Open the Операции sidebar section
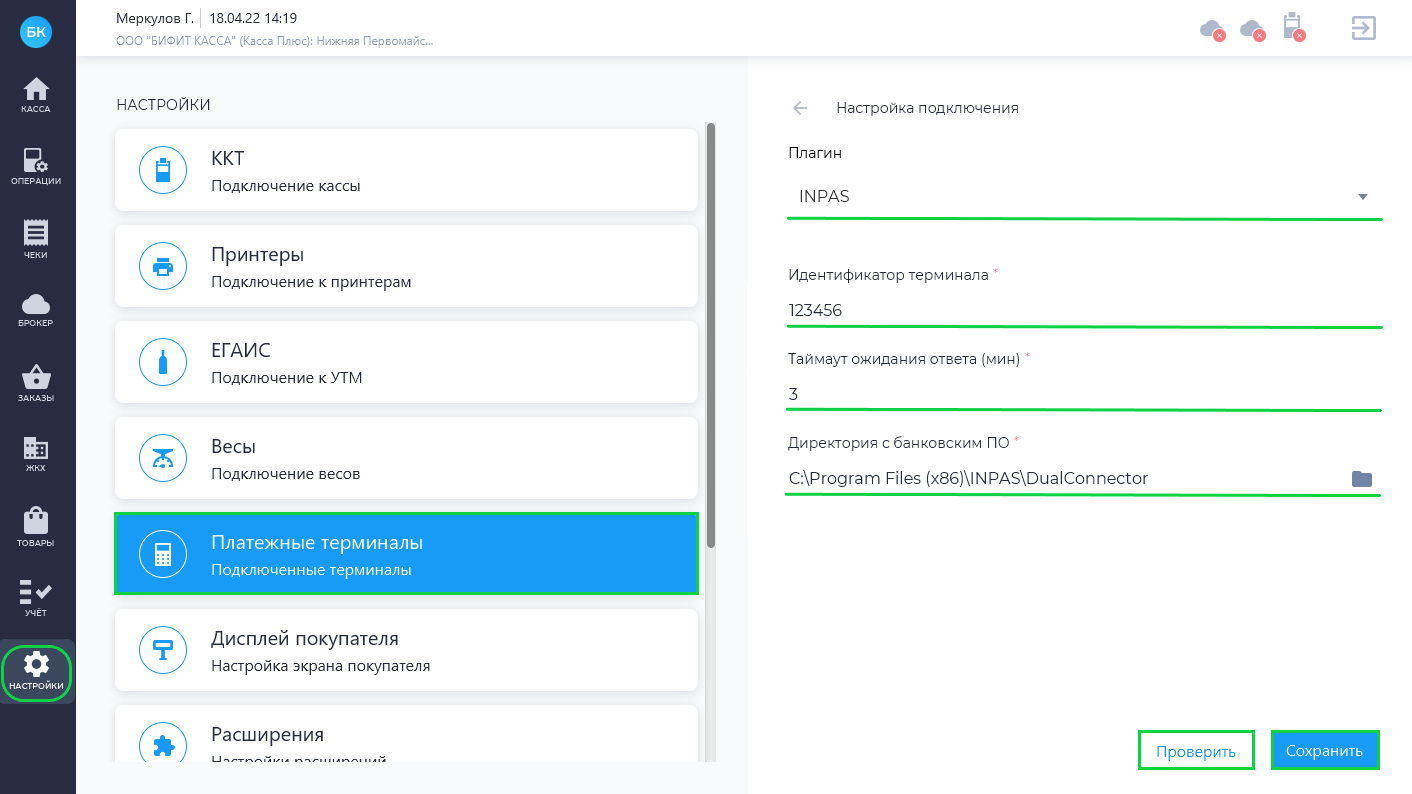Image resolution: width=1412 pixels, height=794 pixels. click(36, 166)
